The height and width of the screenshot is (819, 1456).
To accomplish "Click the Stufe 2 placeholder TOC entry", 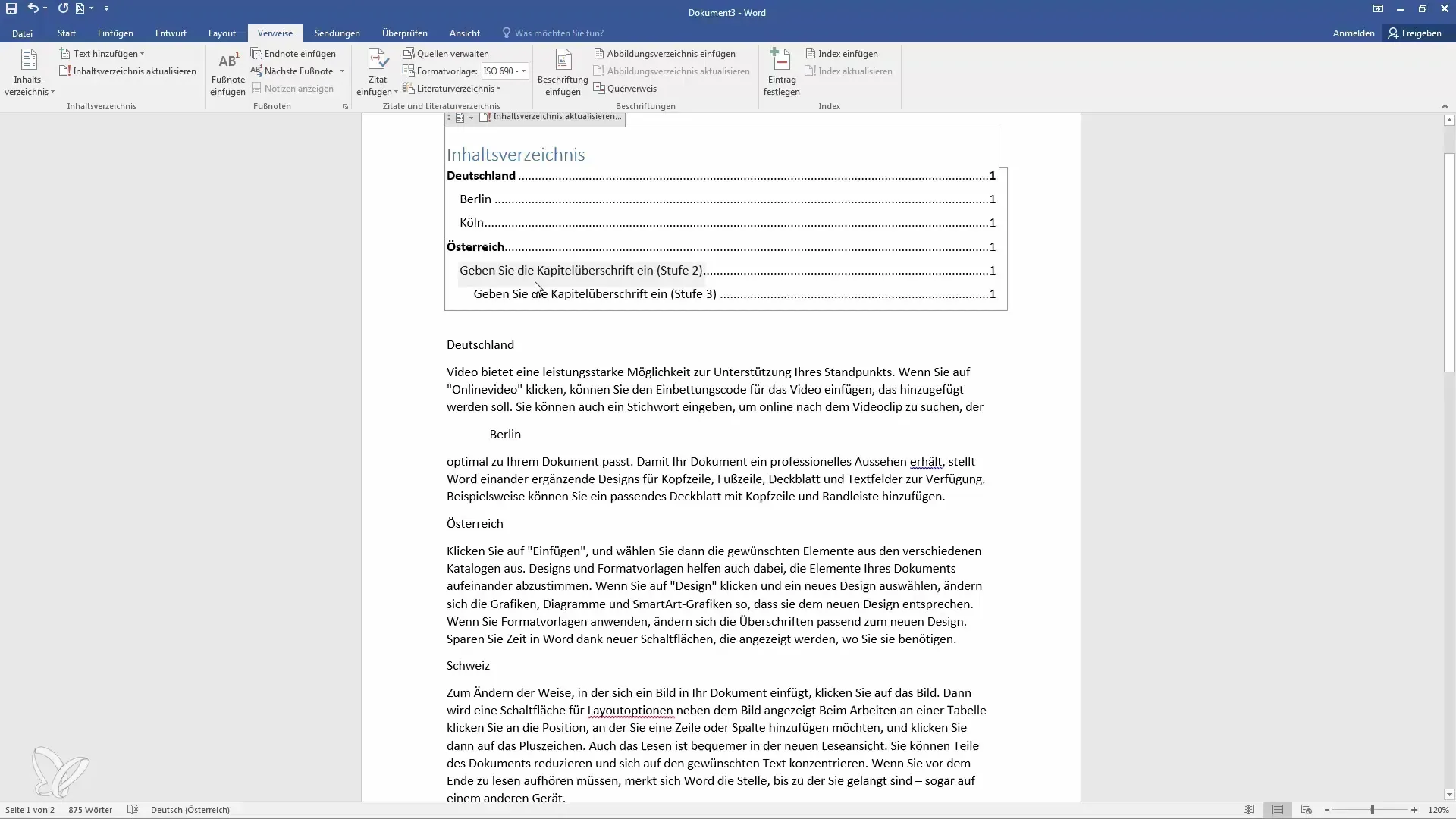I will coord(727,271).
